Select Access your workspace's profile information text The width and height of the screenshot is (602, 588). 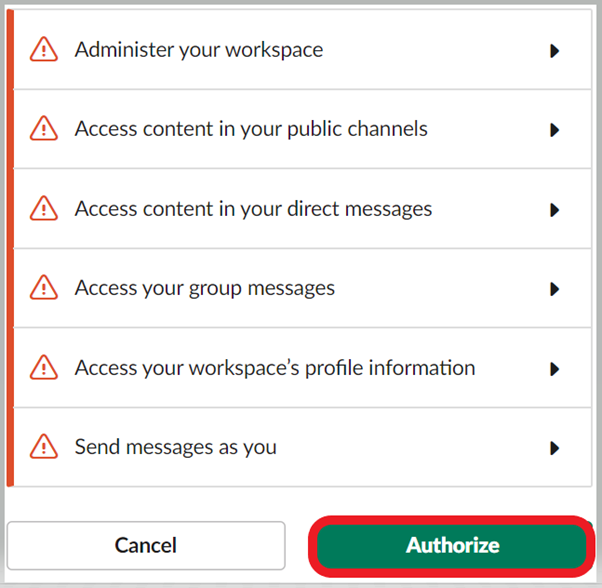pos(275,368)
